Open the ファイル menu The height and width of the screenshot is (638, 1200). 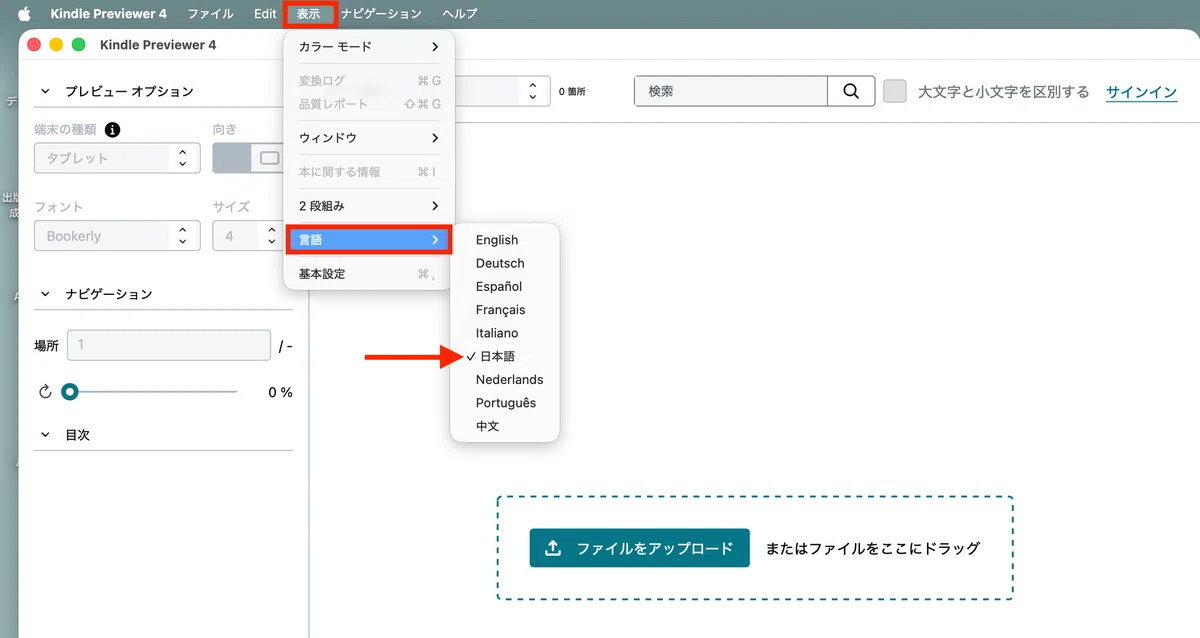pyautogui.click(x=210, y=14)
